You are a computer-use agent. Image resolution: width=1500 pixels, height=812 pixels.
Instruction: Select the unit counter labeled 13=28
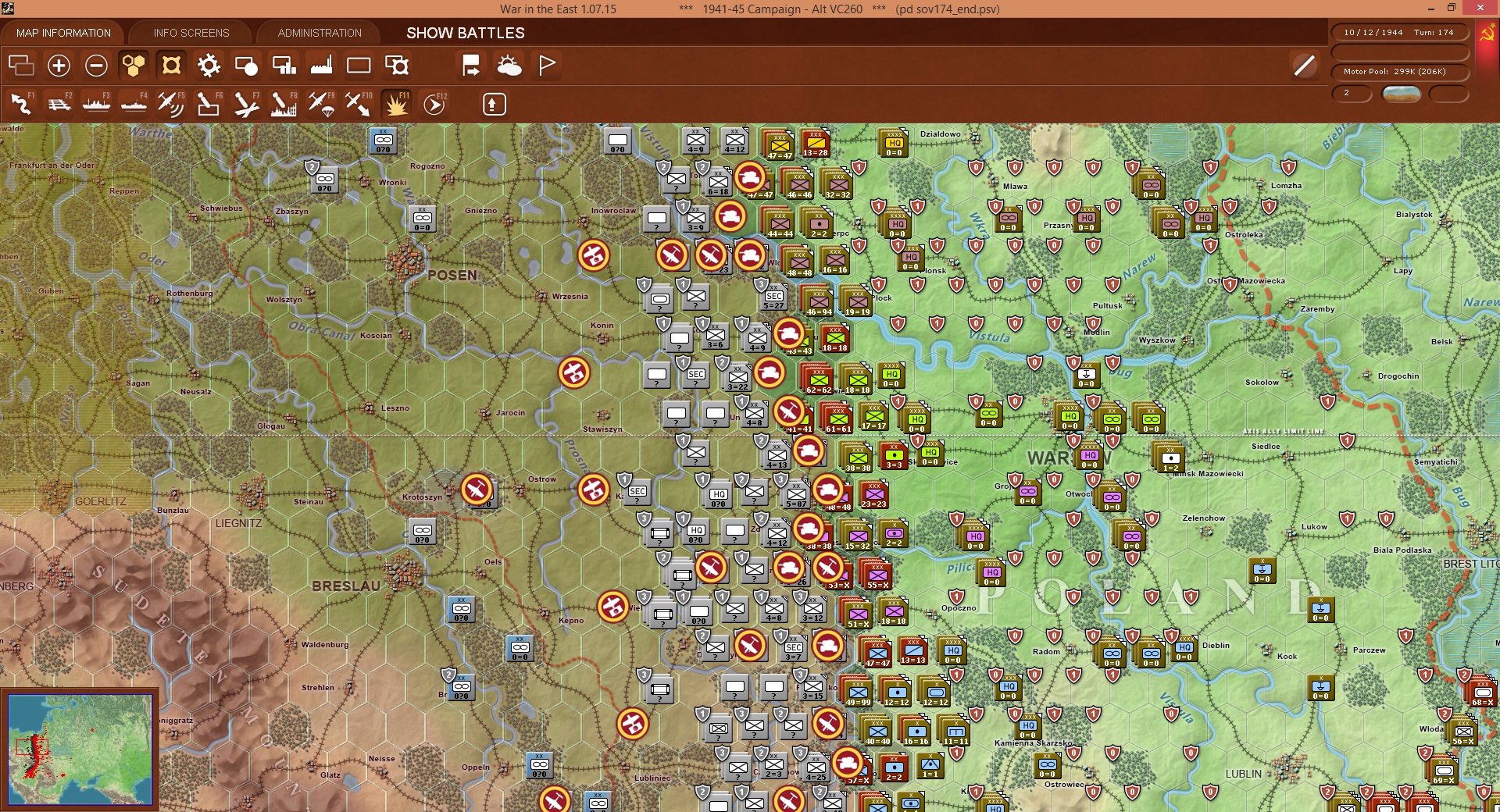pyautogui.click(x=815, y=144)
